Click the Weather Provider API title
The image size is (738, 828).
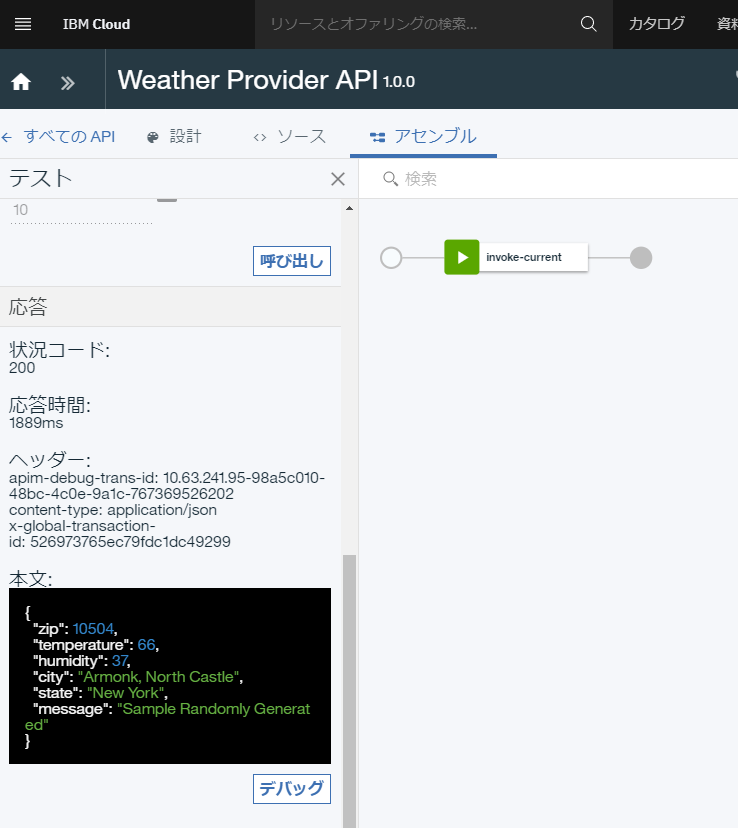[x=248, y=80]
